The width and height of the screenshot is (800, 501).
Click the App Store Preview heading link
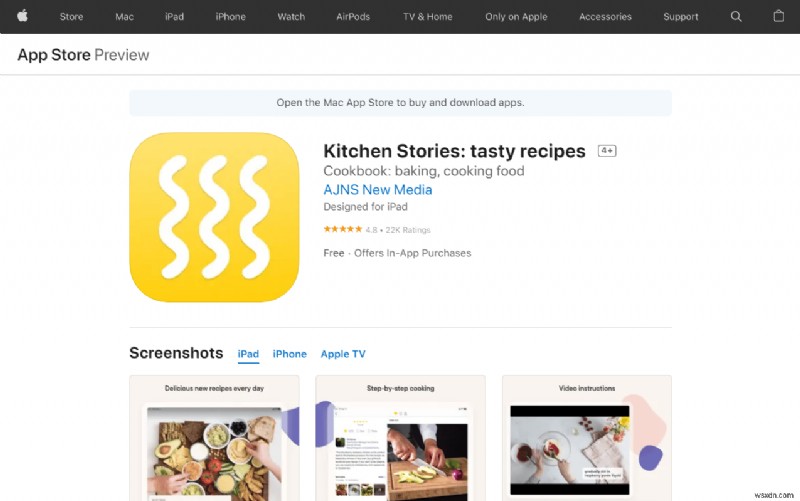pyautogui.click(x=83, y=55)
